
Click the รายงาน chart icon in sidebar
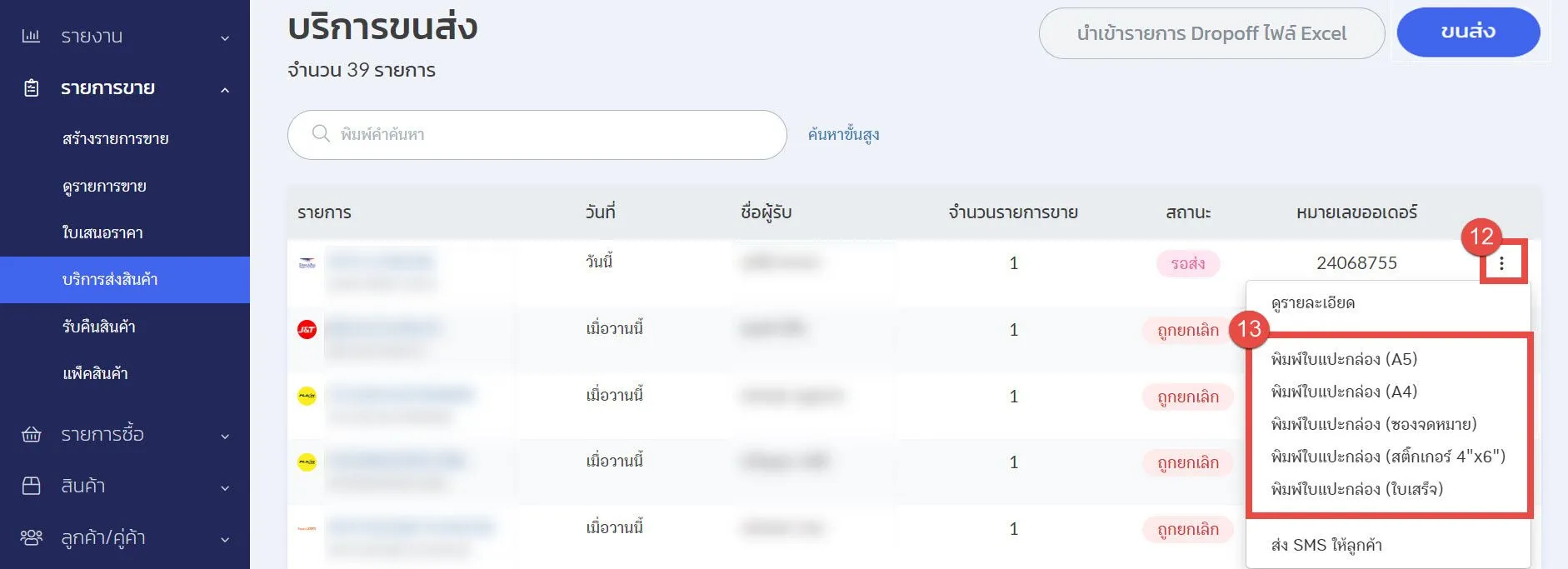pos(31,36)
